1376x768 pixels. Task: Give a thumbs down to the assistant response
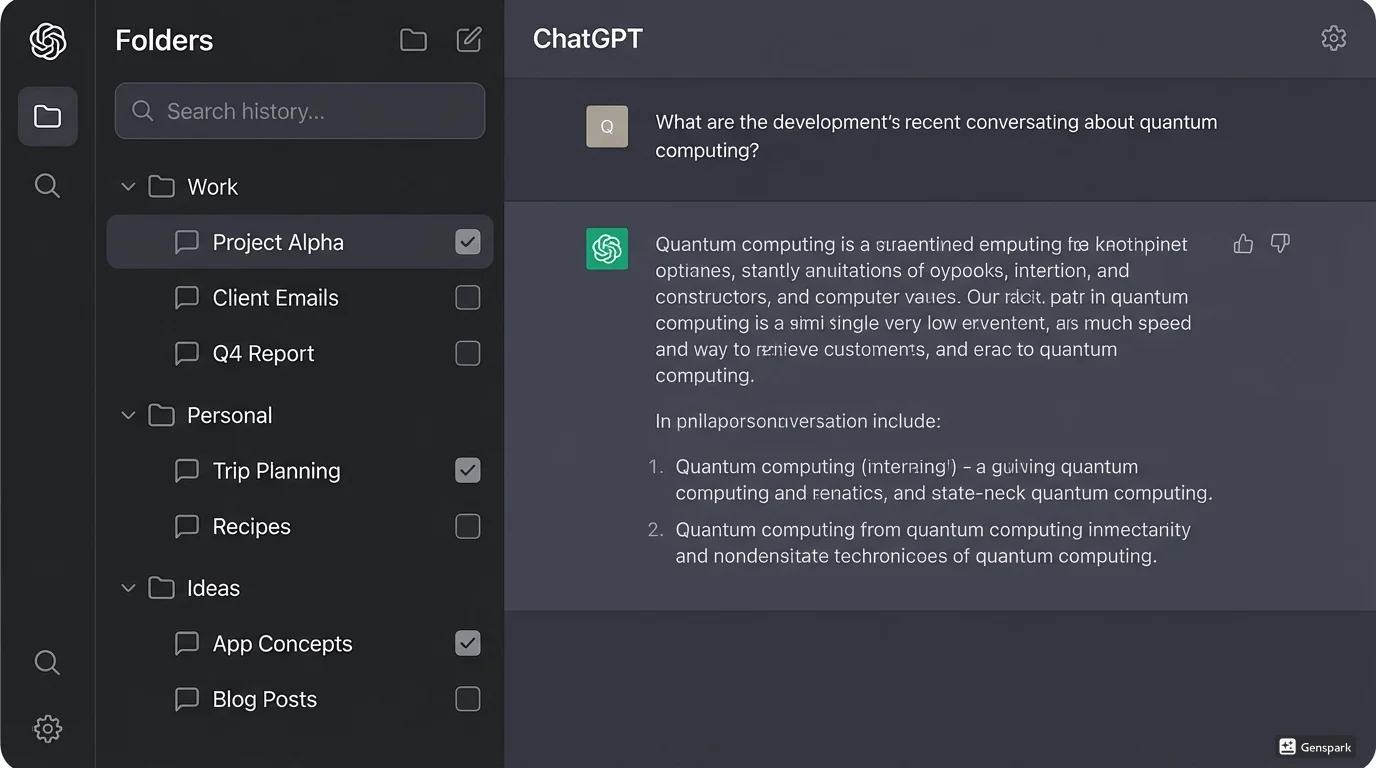point(1281,243)
